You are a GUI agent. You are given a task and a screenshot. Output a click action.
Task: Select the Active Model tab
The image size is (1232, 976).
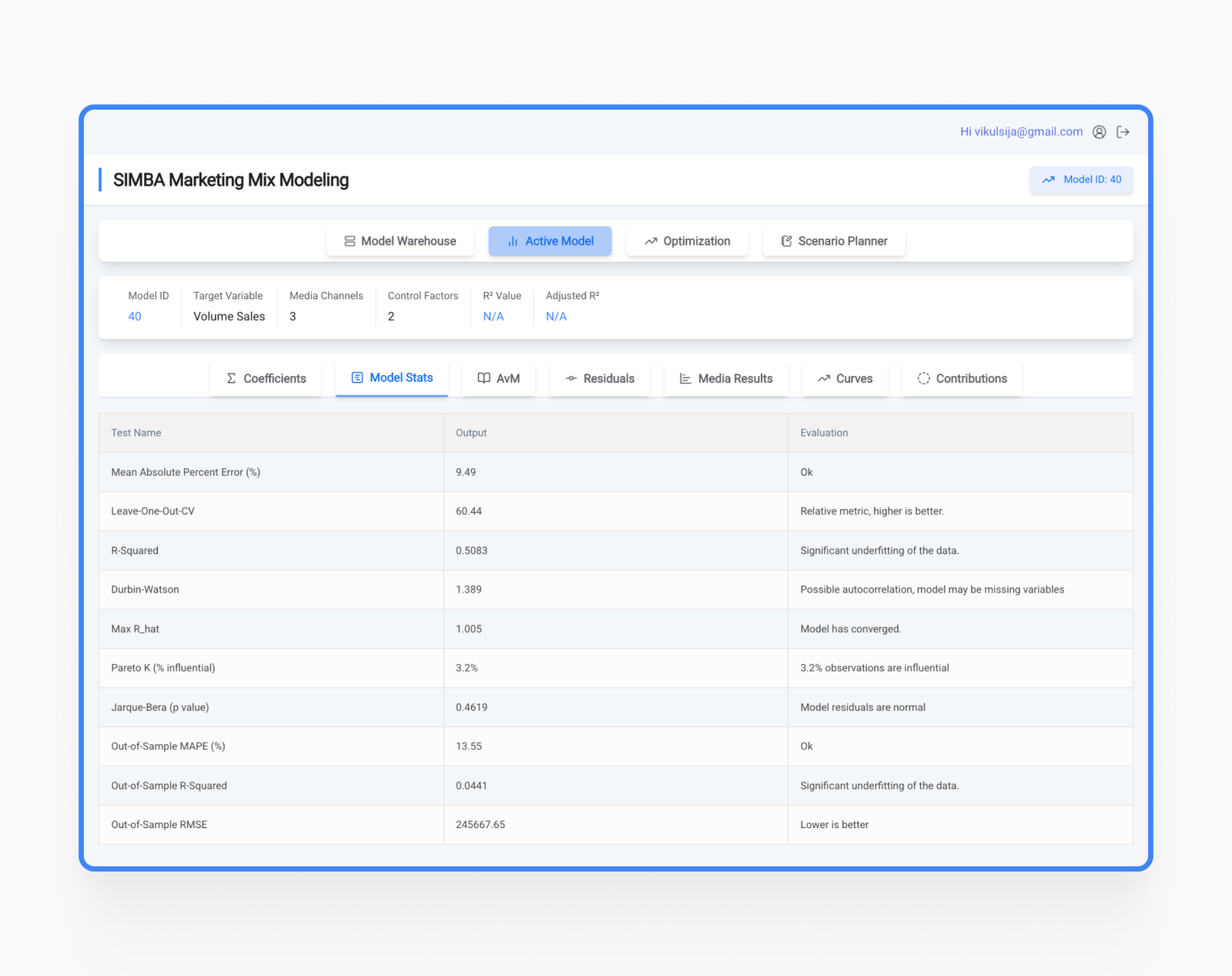pos(550,241)
